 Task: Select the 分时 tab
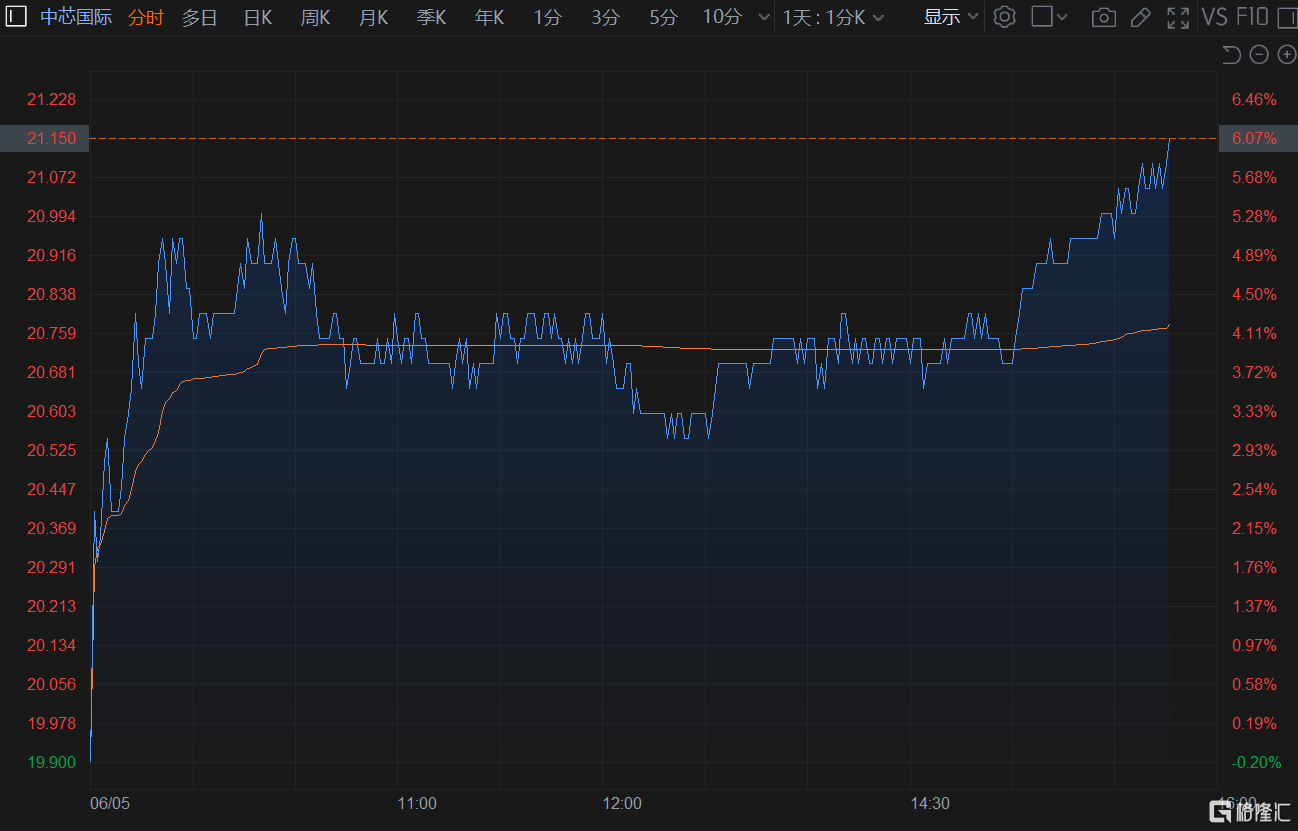click(x=145, y=17)
